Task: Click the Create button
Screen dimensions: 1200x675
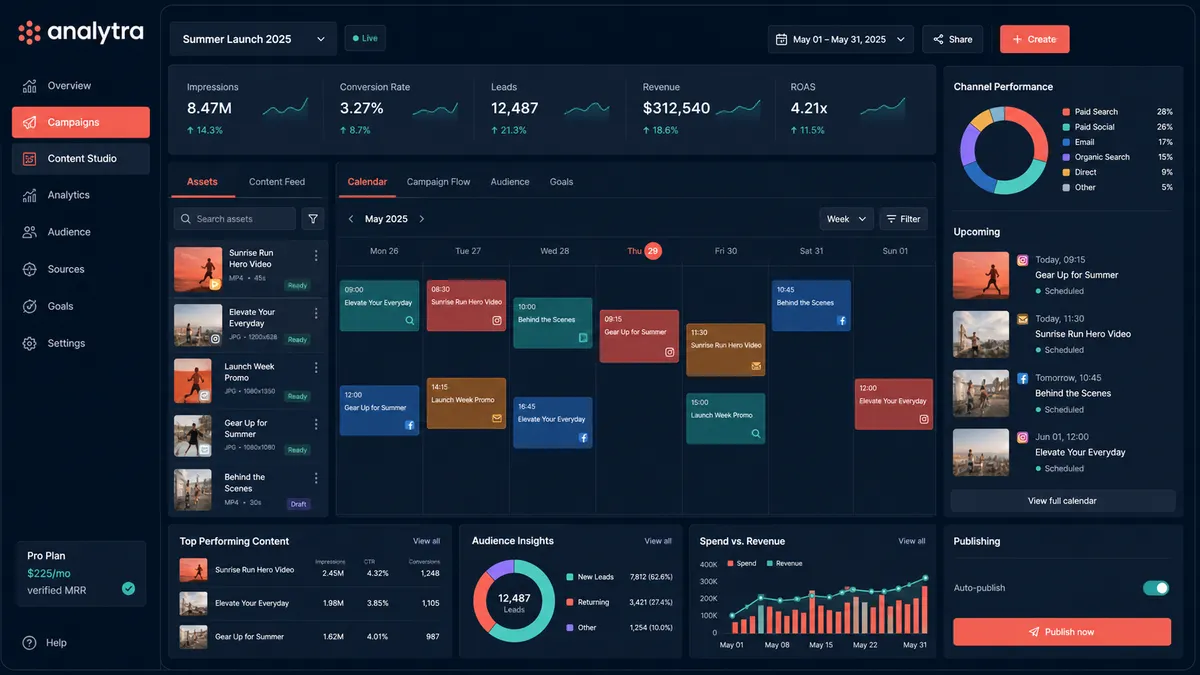Action: [1034, 39]
